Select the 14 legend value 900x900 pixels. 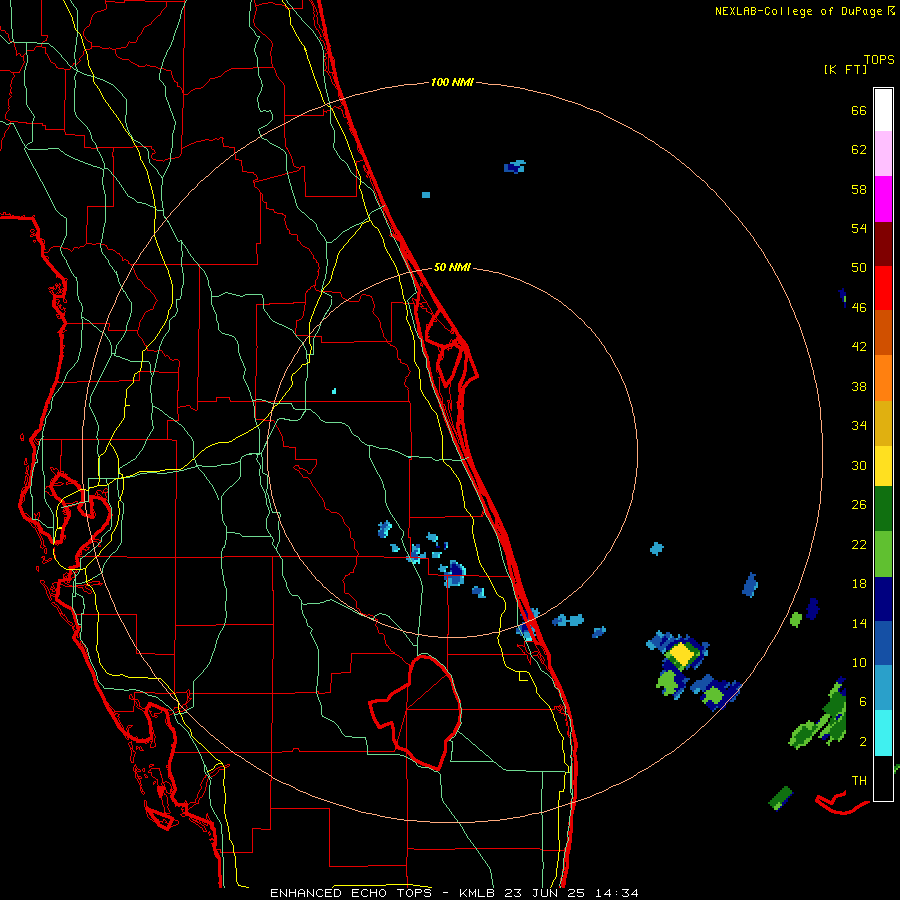click(859, 623)
